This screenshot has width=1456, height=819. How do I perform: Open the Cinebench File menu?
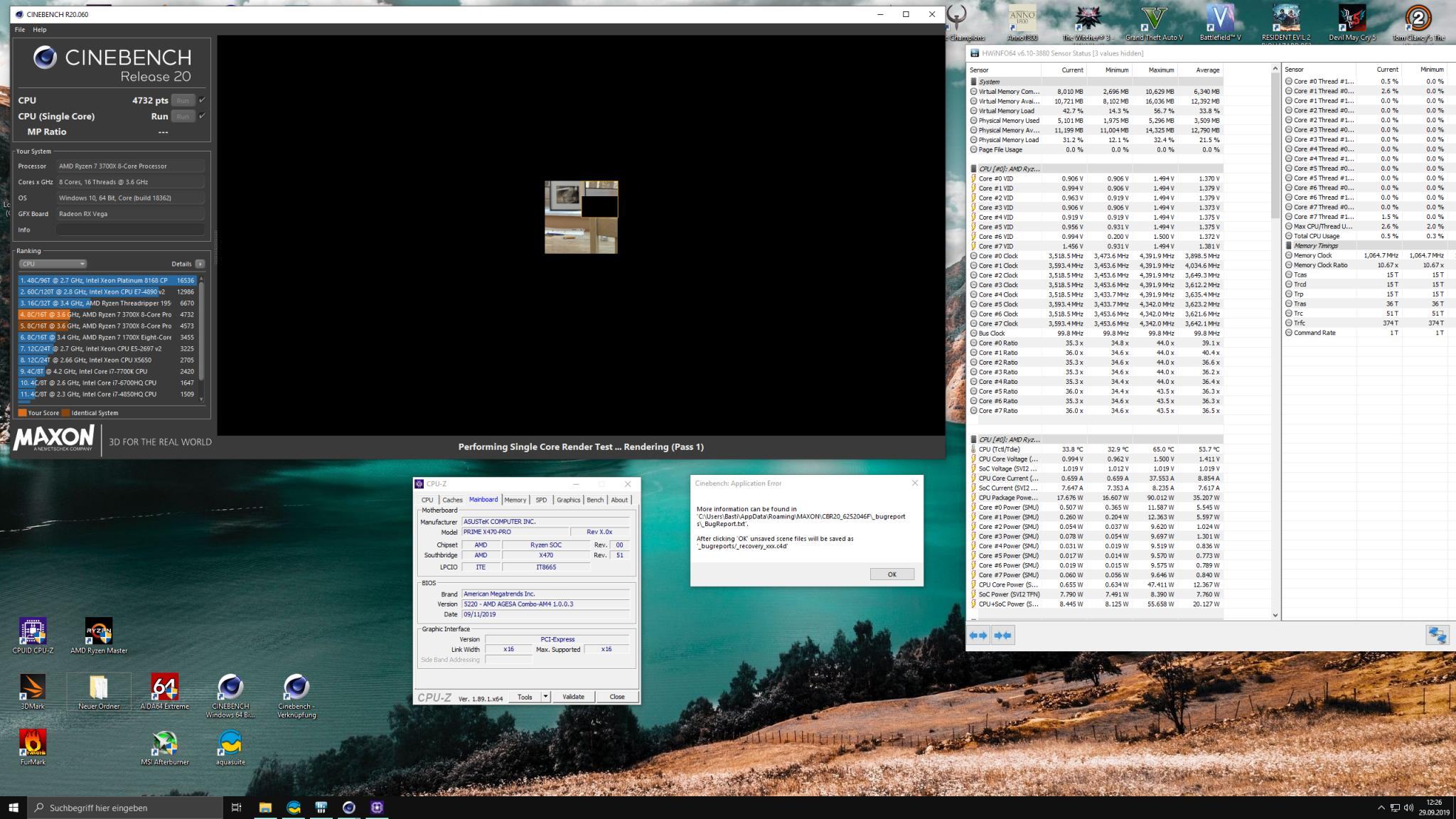[19, 30]
